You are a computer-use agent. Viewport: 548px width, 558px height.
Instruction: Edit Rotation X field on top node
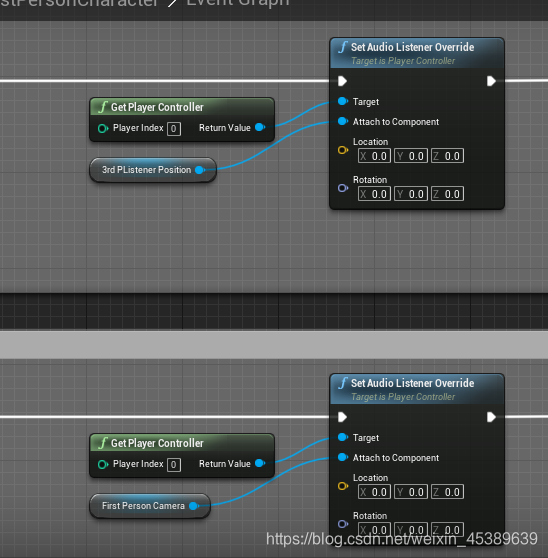(x=374, y=194)
